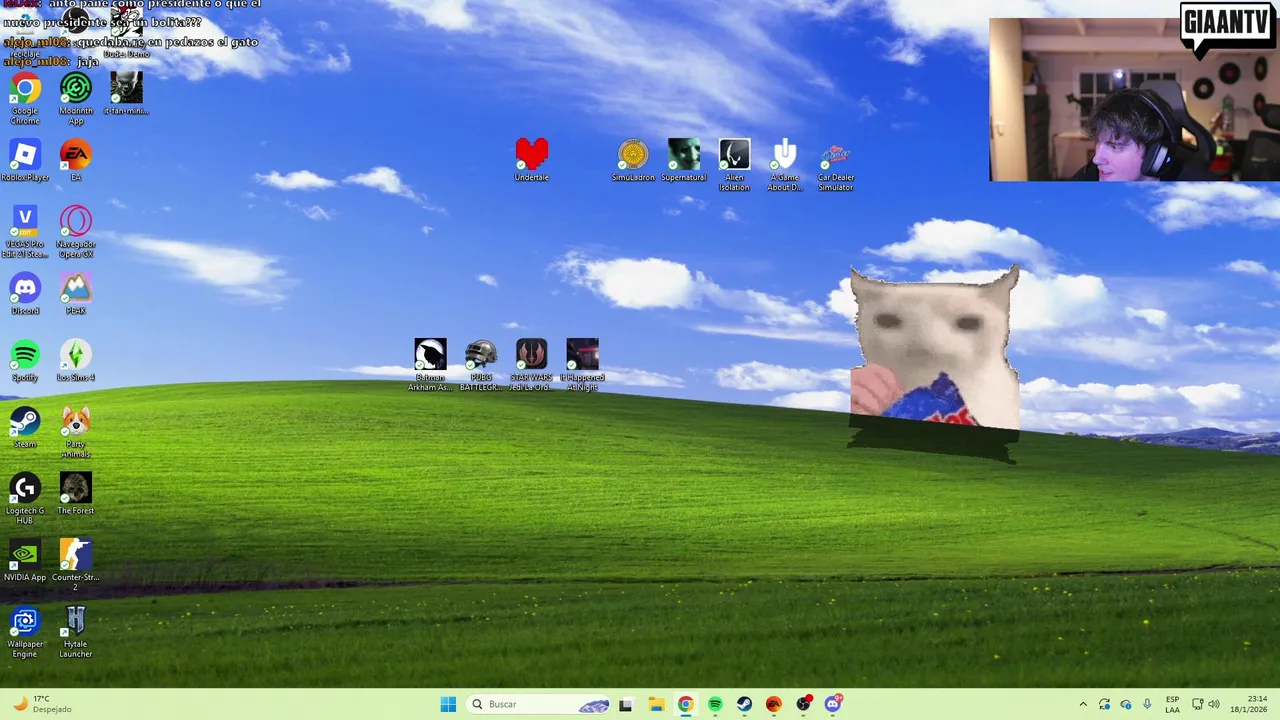Select the Spotify desktop icon
The width and height of the screenshot is (1280, 720).
point(25,361)
